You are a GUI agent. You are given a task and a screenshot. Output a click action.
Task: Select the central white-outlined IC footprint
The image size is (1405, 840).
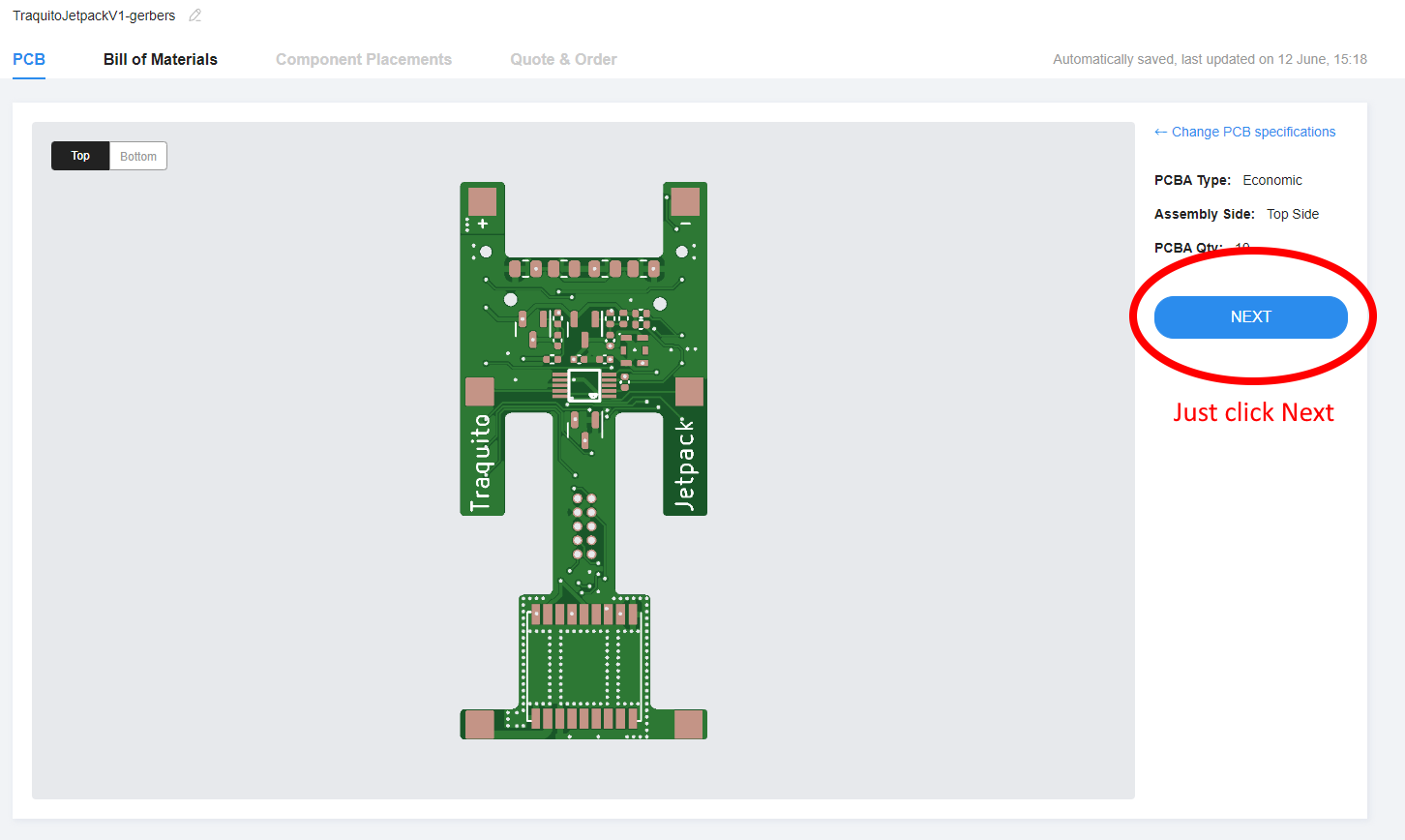click(x=583, y=384)
